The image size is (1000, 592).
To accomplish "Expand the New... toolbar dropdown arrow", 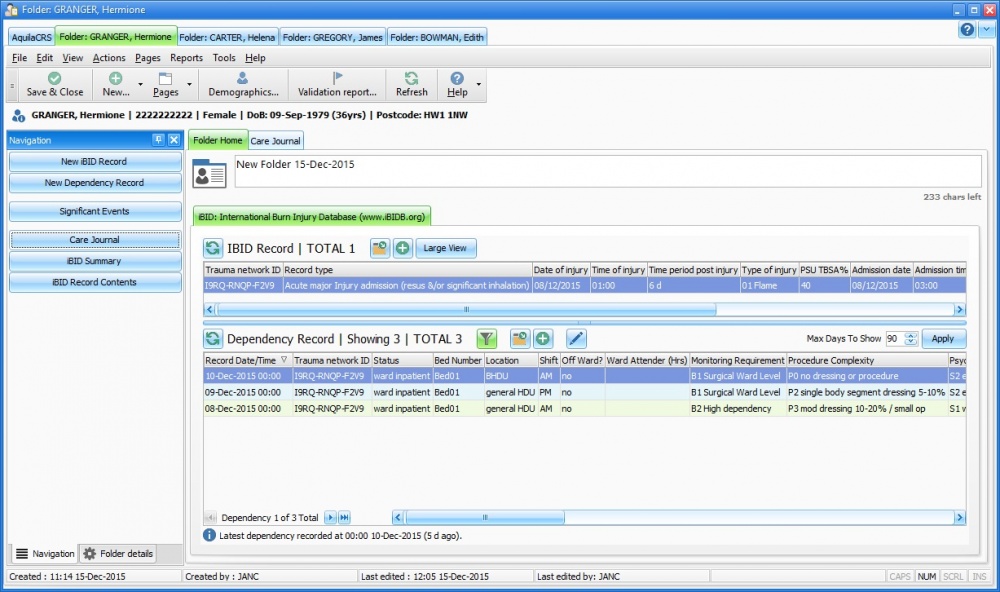I will [140, 85].
